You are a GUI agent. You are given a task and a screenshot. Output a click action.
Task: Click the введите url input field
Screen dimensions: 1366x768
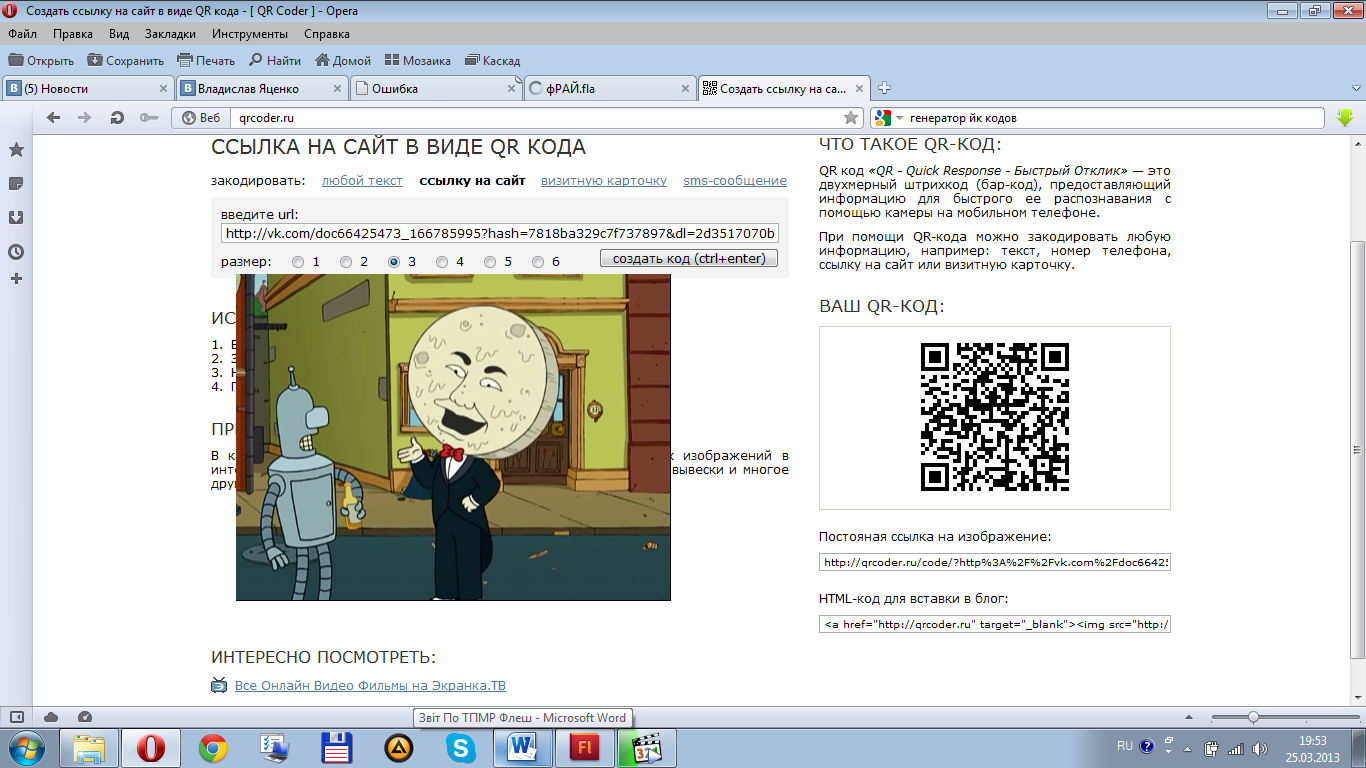(500, 234)
